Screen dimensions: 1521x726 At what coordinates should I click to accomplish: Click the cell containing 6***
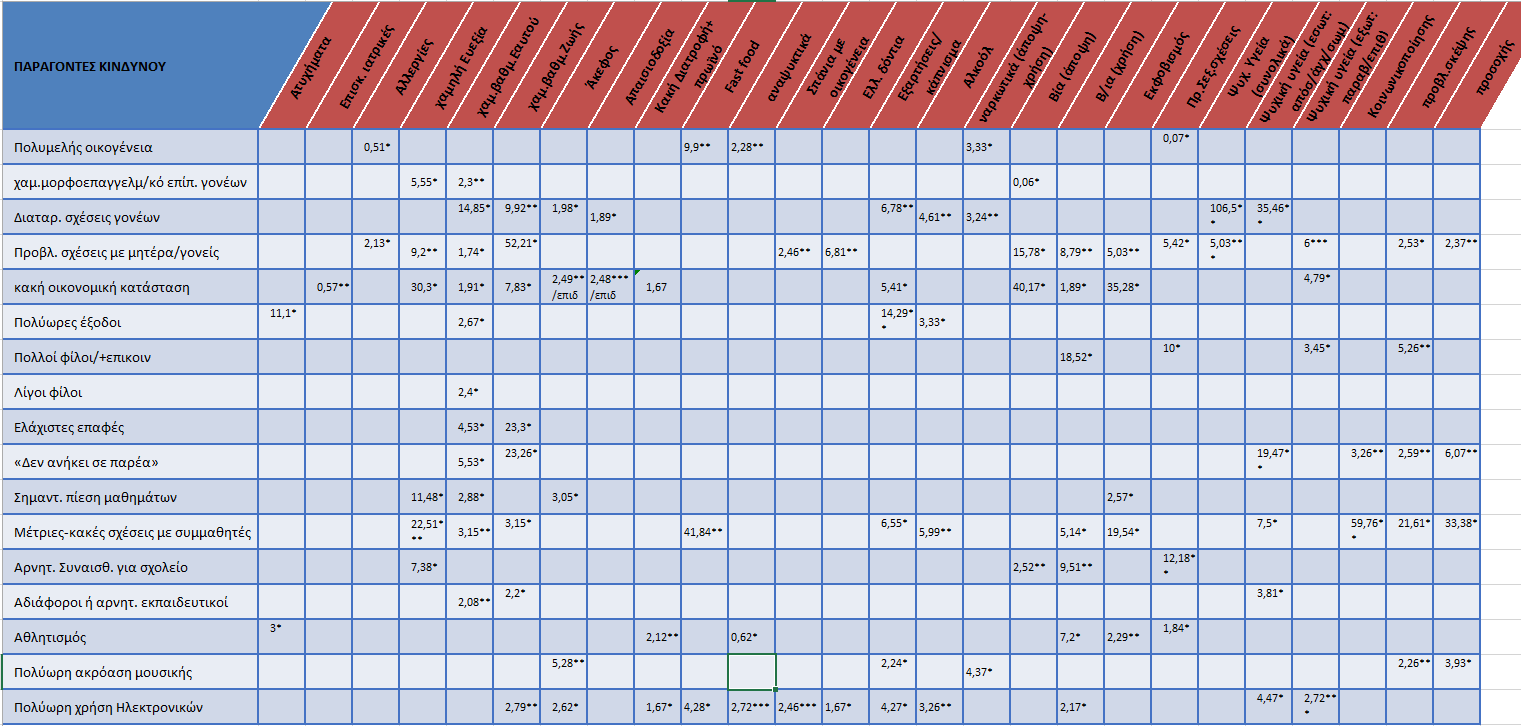pos(1315,252)
